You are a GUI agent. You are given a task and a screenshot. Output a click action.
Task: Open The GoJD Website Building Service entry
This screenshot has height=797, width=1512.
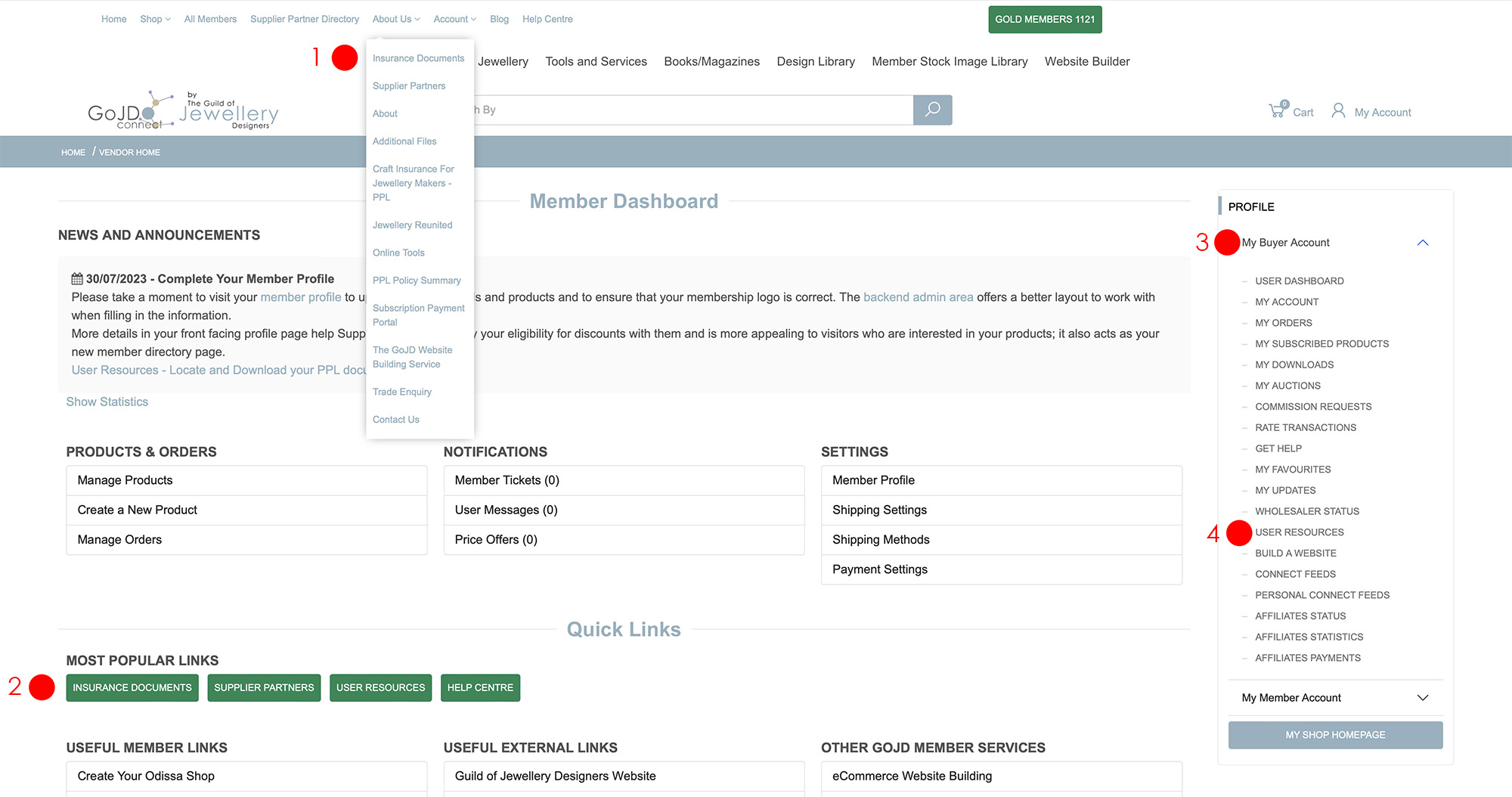(413, 357)
